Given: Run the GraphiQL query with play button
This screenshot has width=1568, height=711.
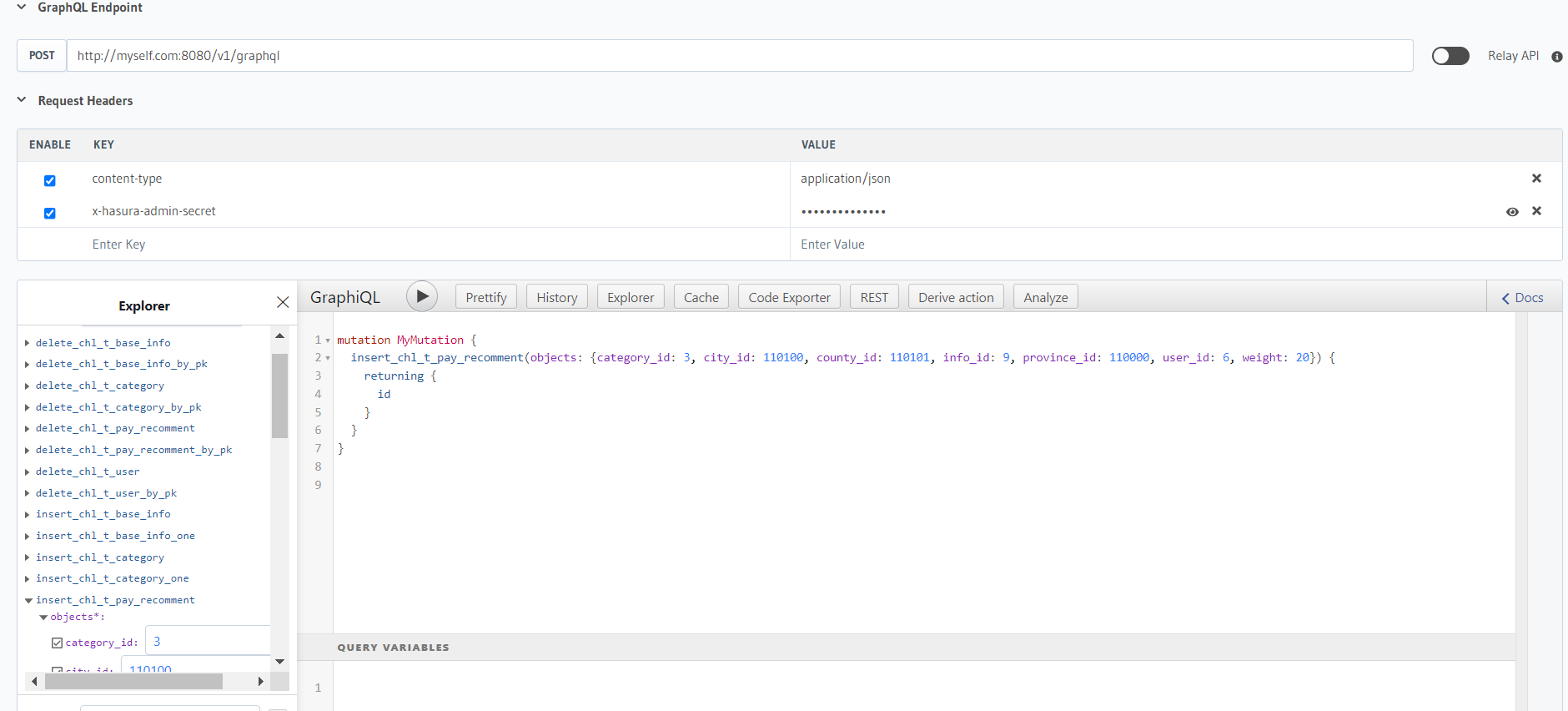Looking at the screenshot, I should [422, 296].
